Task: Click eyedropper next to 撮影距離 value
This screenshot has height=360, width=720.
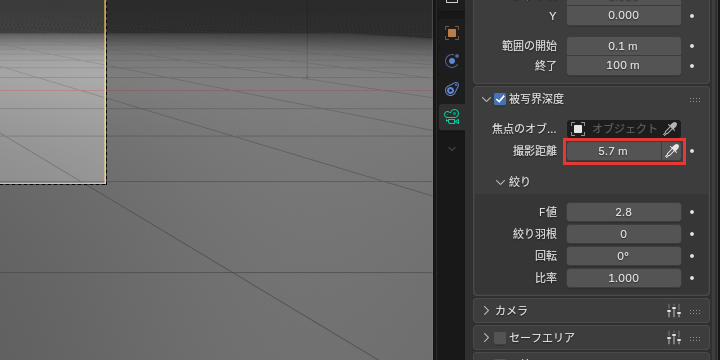Action: [672, 151]
